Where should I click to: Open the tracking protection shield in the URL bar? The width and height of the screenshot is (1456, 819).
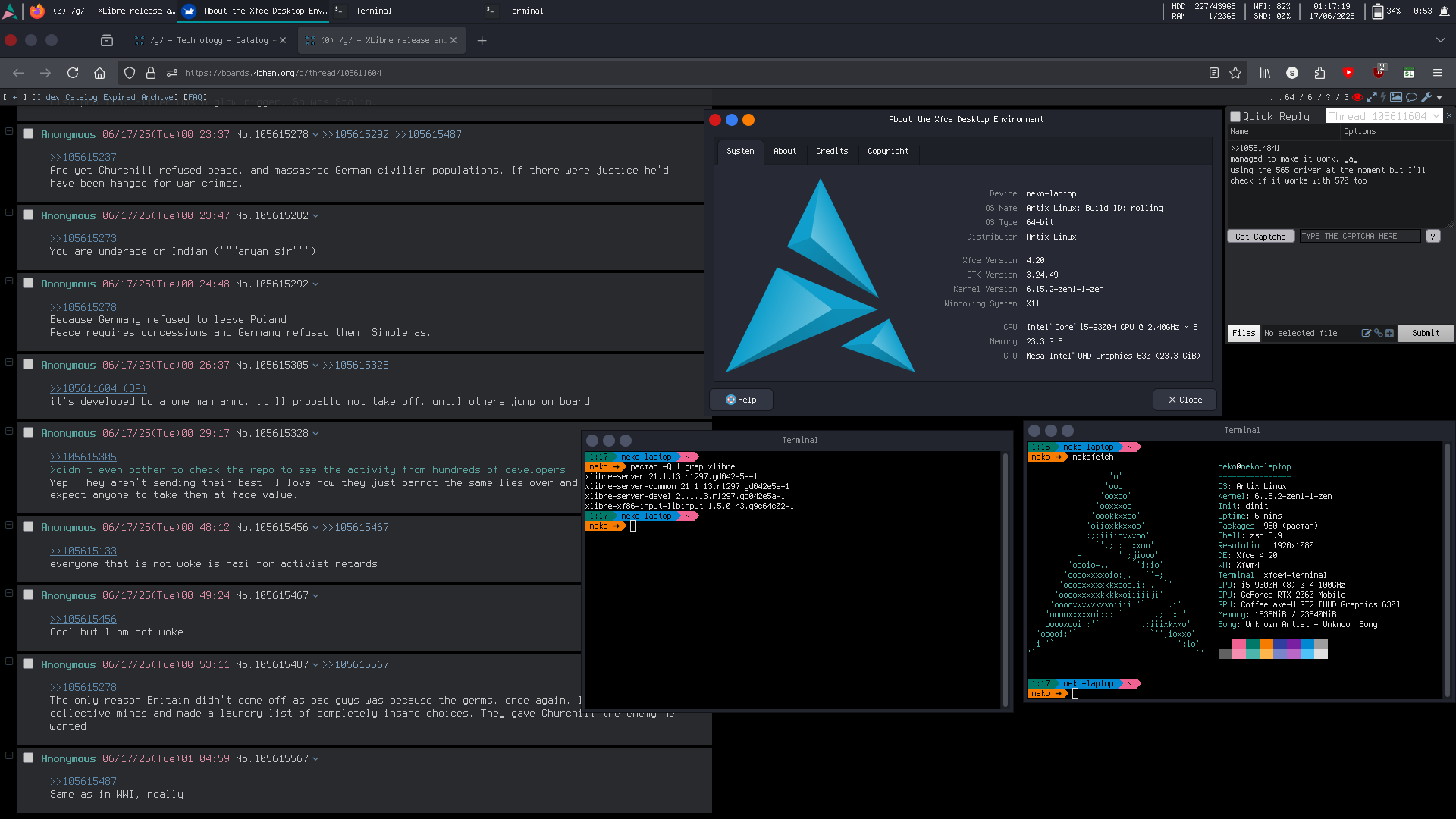tap(130, 73)
